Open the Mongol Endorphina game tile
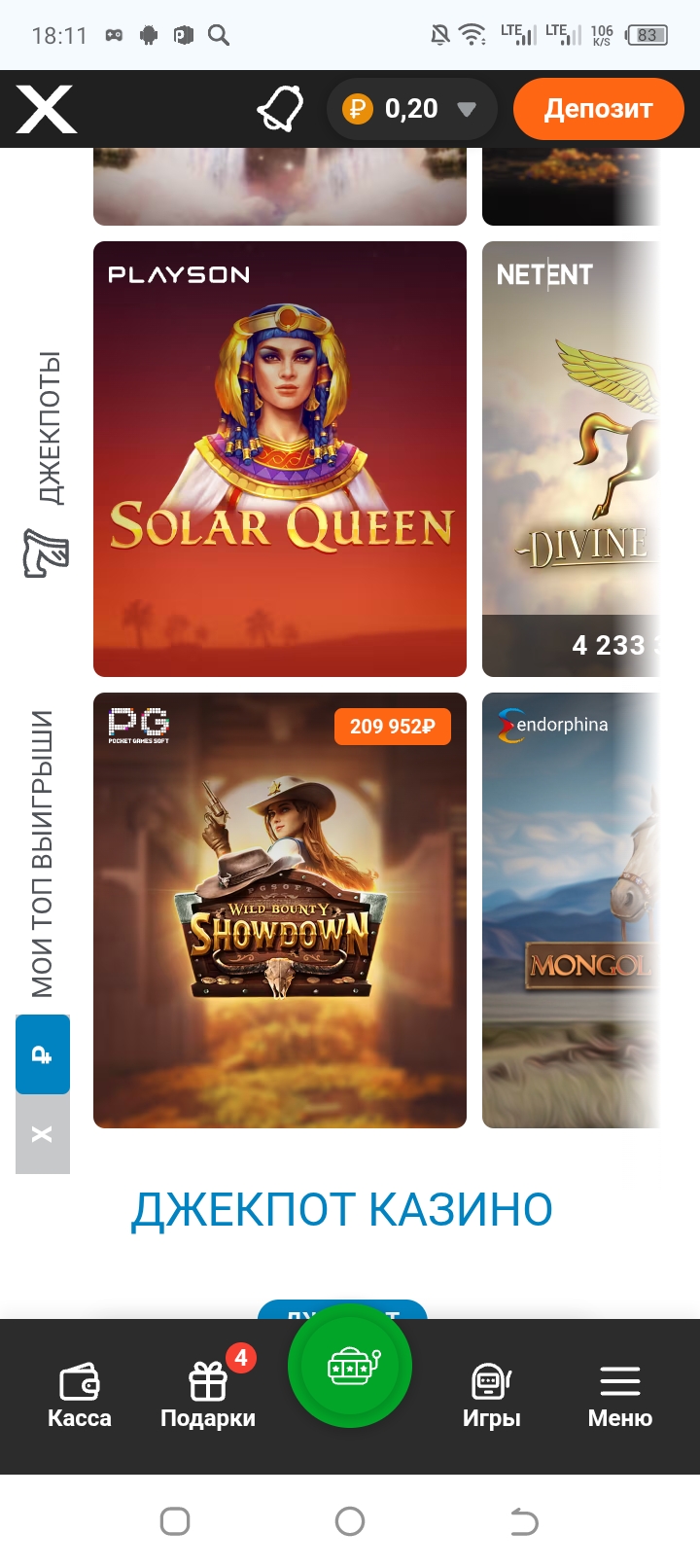700x1568 pixels. [x=572, y=910]
